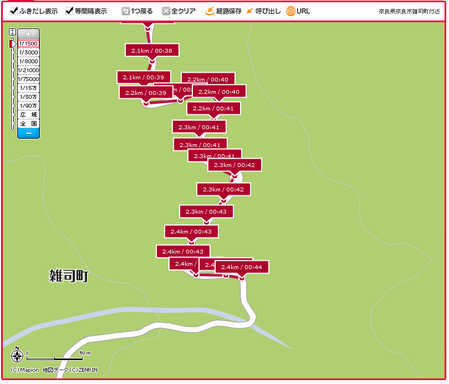
Task: Click the 2.4km / 00:44 route balloon
Action: (242, 267)
